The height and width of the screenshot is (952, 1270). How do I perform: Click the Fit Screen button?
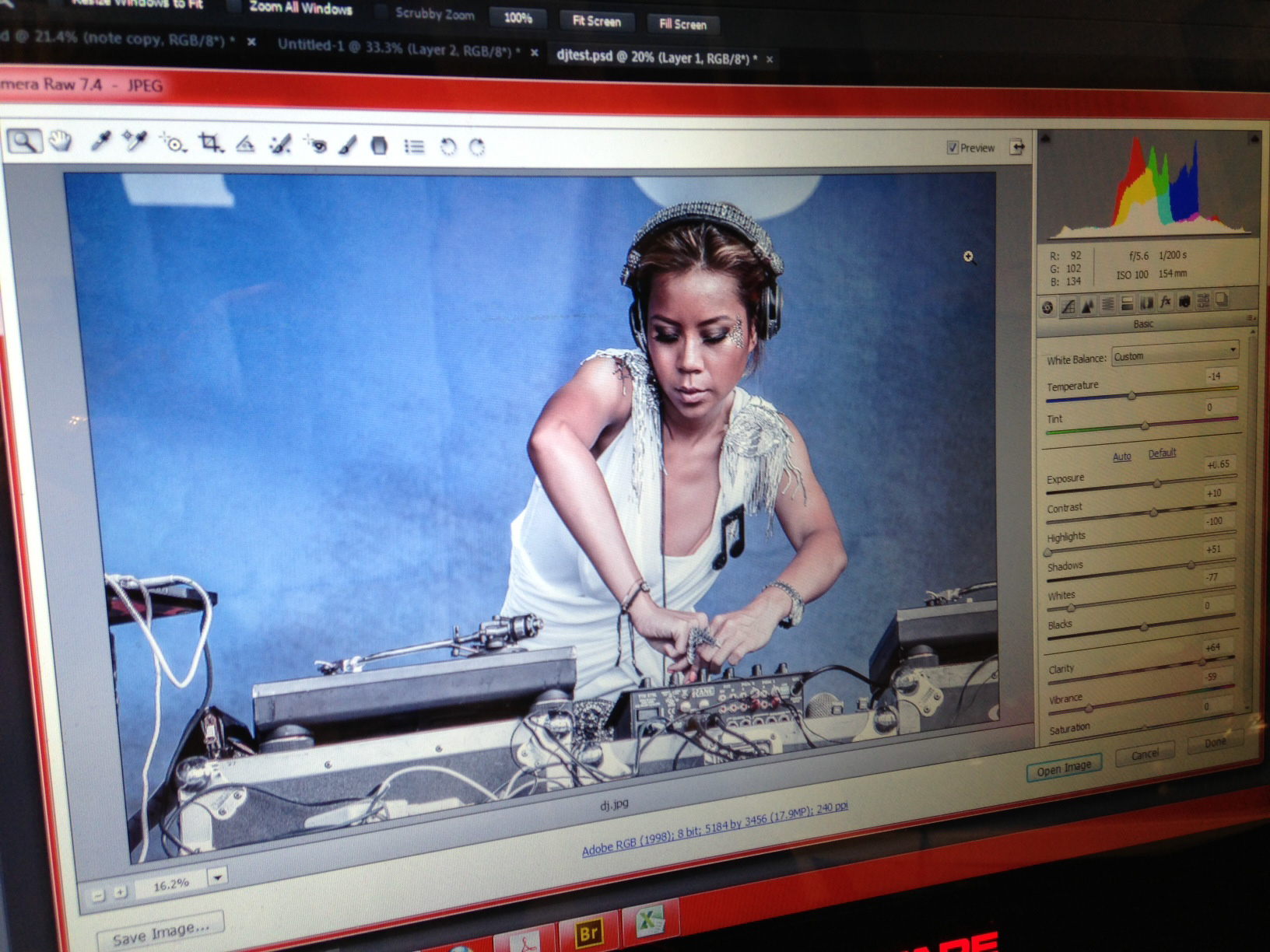click(596, 22)
